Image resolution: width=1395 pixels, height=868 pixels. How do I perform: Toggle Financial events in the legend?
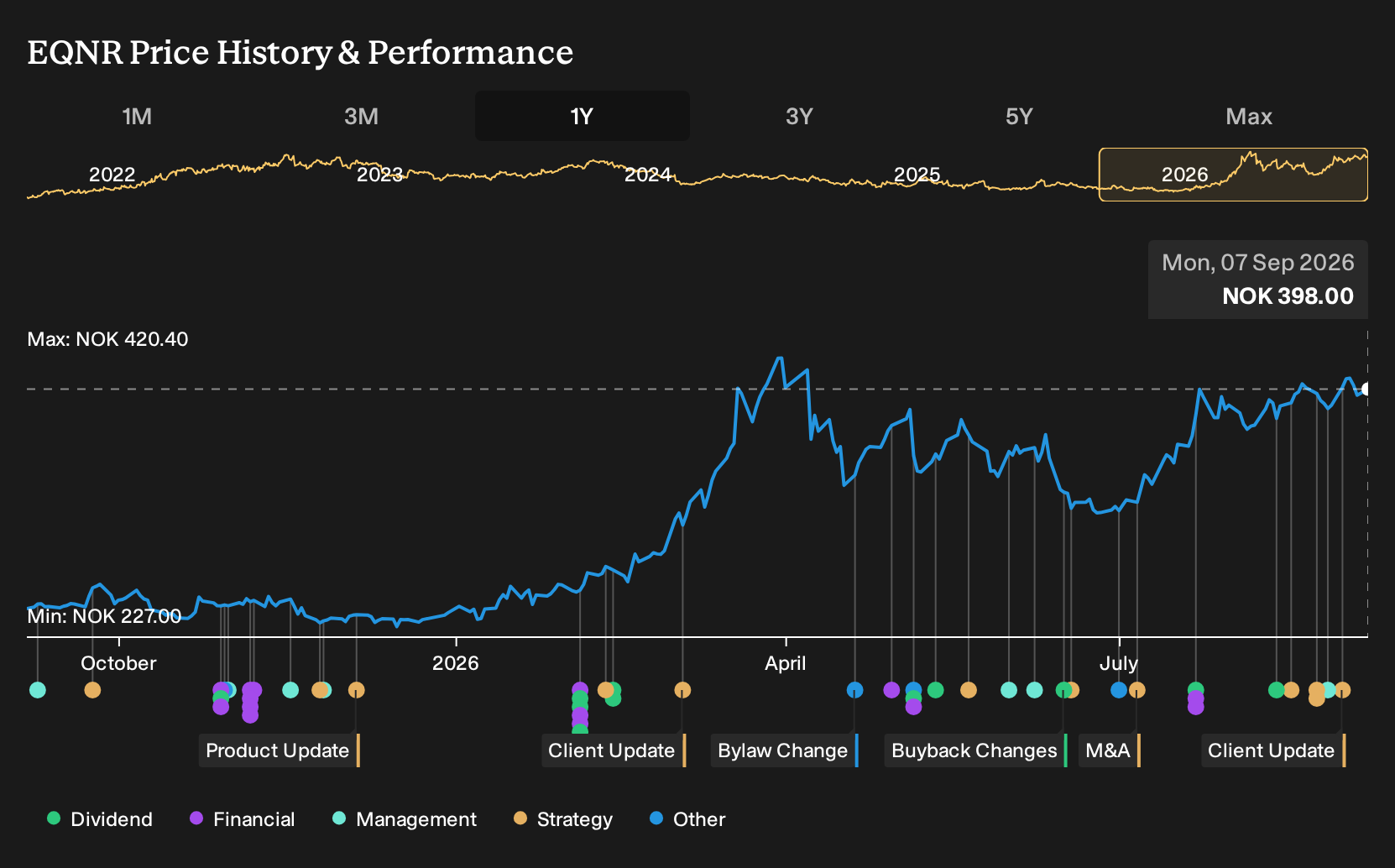[x=243, y=819]
